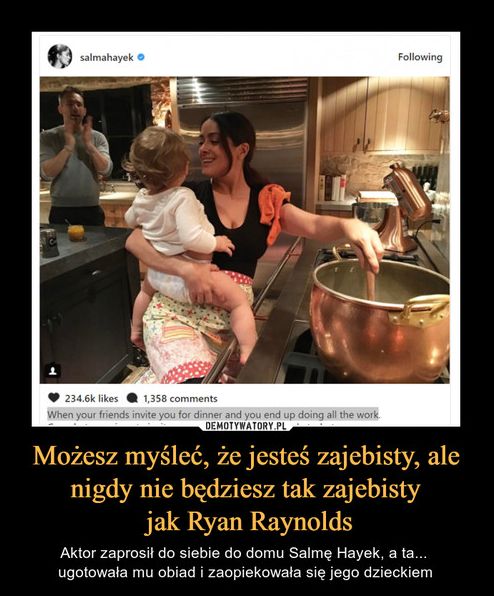
Task: Open the salmahayek profile avatar
Action: pyautogui.click(x=60, y=57)
